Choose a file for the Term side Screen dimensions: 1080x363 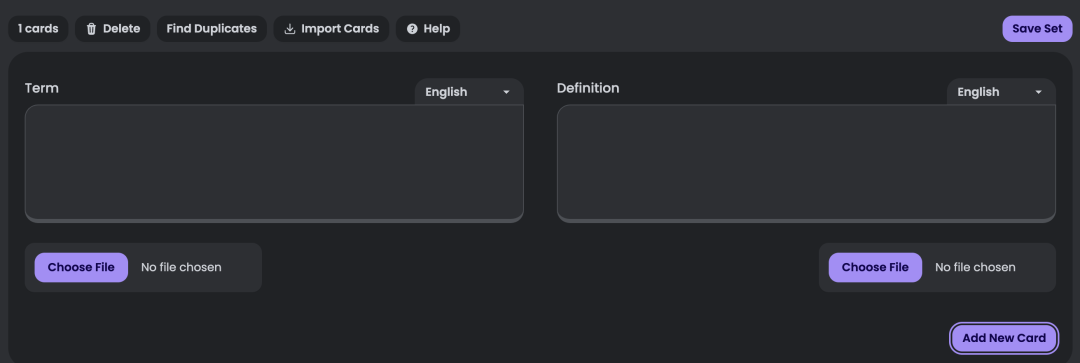pyautogui.click(x=81, y=267)
